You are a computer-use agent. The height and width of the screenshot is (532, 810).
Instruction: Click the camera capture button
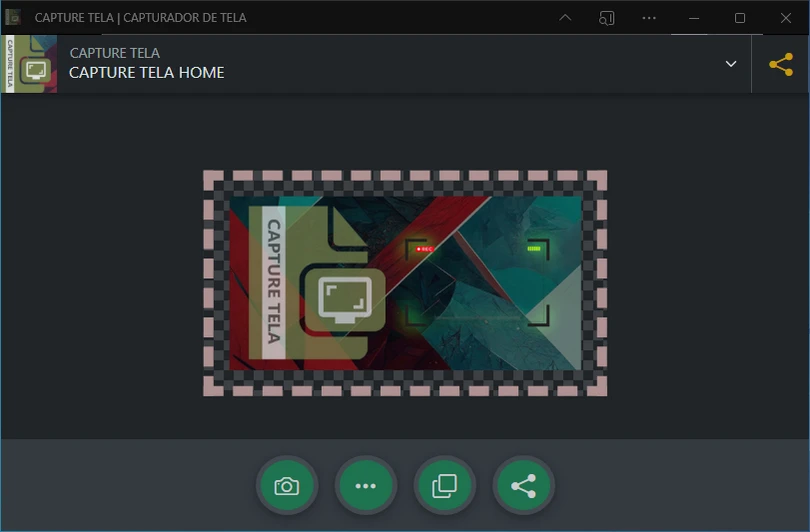[287, 486]
